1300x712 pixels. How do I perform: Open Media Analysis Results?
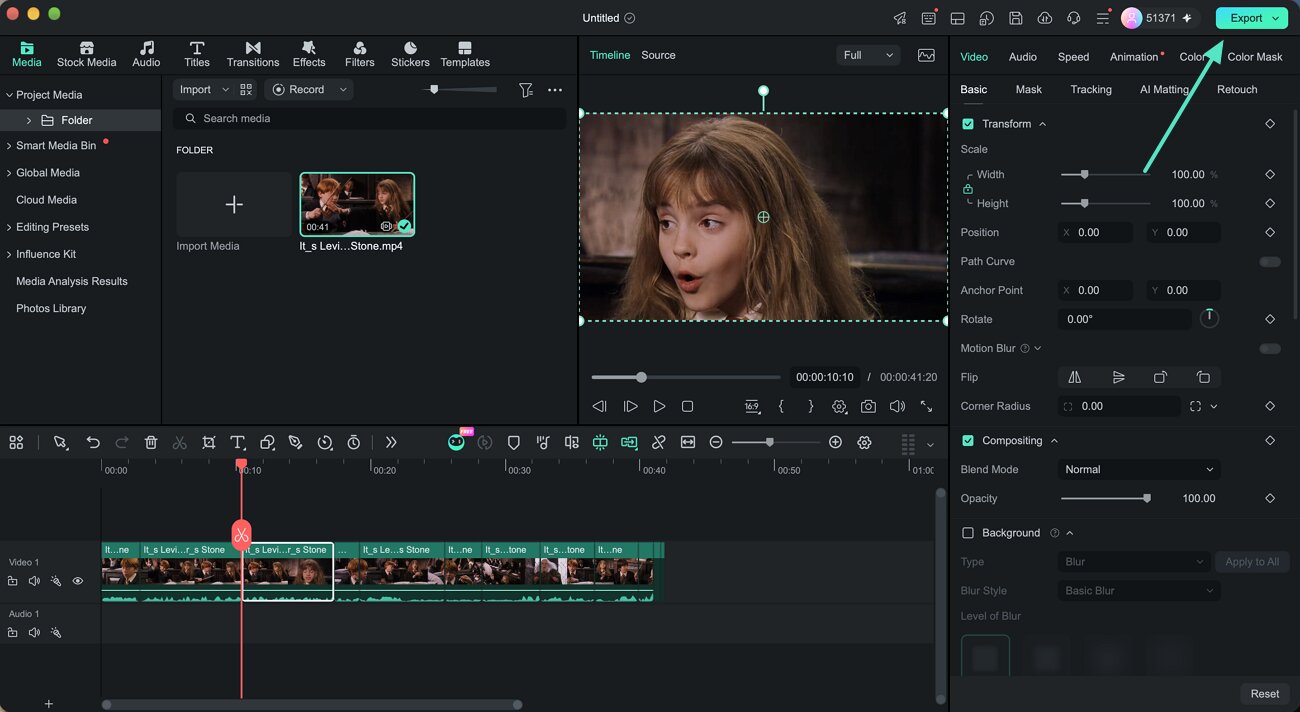coord(72,282)
